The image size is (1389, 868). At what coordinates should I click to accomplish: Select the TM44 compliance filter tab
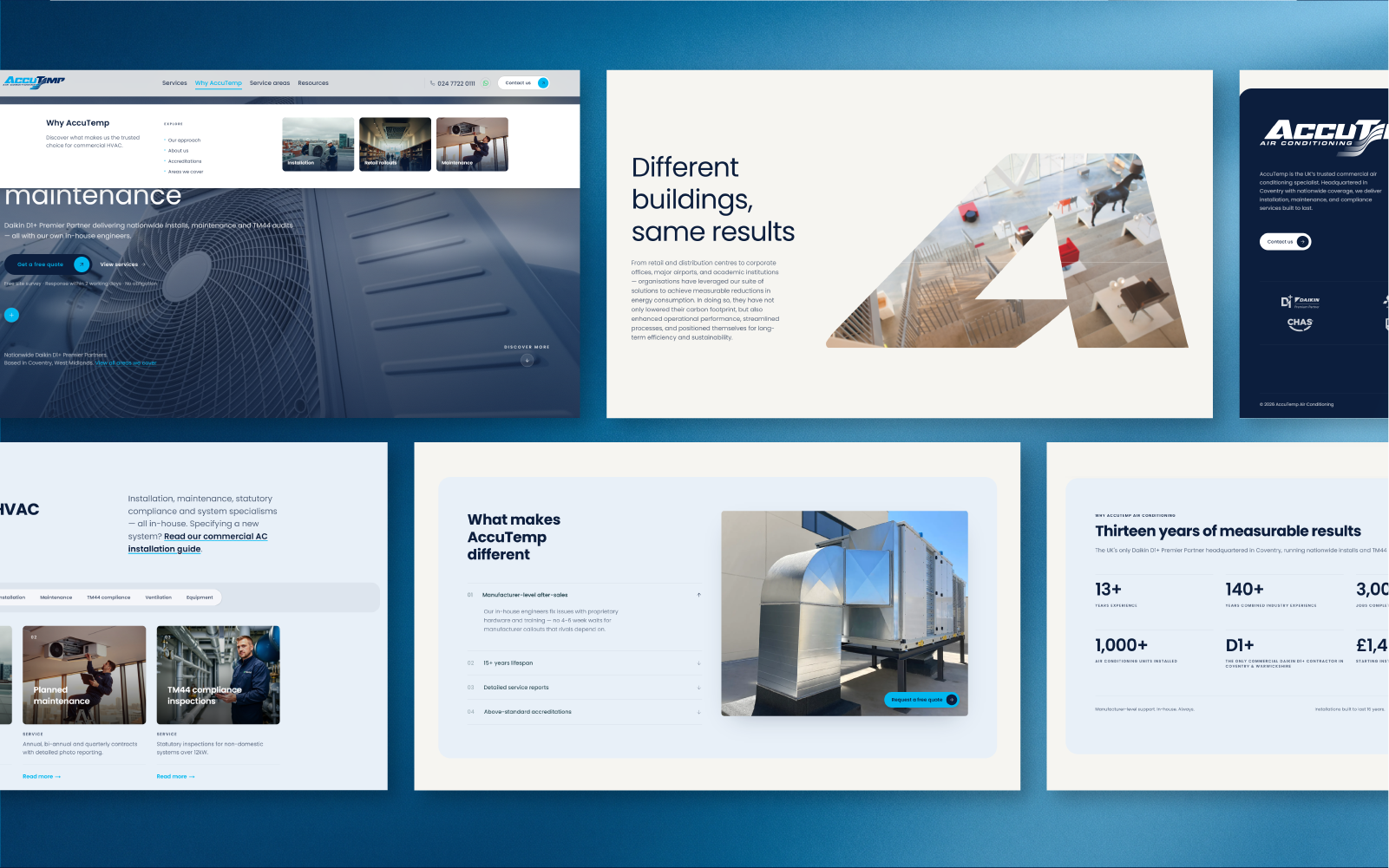pos(108,597)
